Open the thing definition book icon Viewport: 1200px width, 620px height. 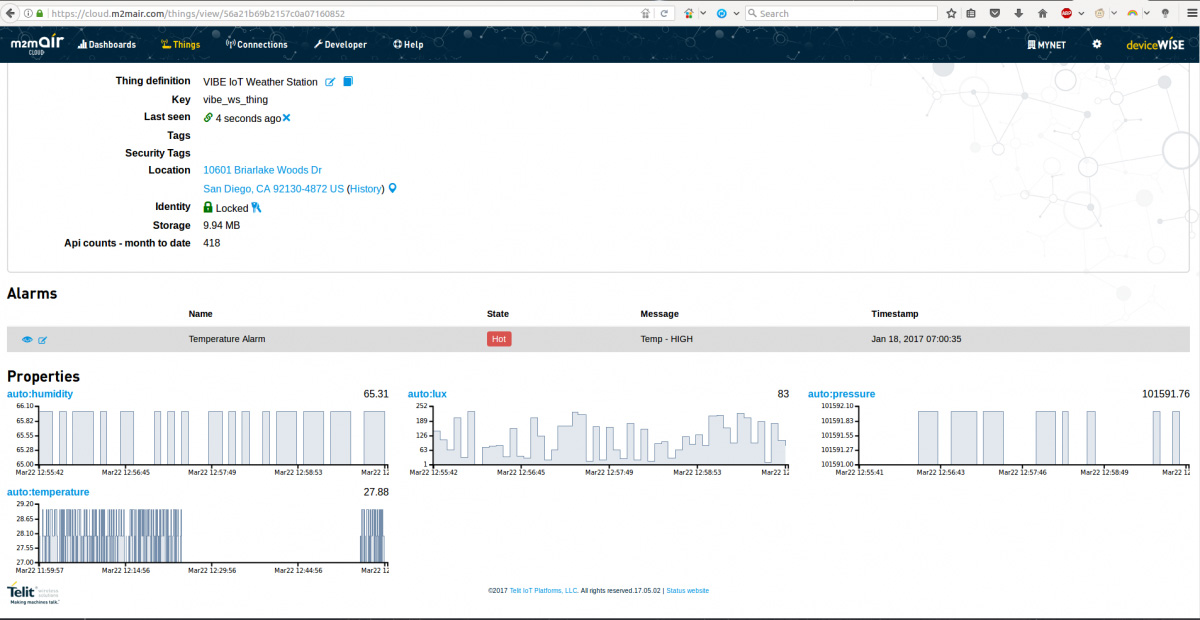coord(348,82)
